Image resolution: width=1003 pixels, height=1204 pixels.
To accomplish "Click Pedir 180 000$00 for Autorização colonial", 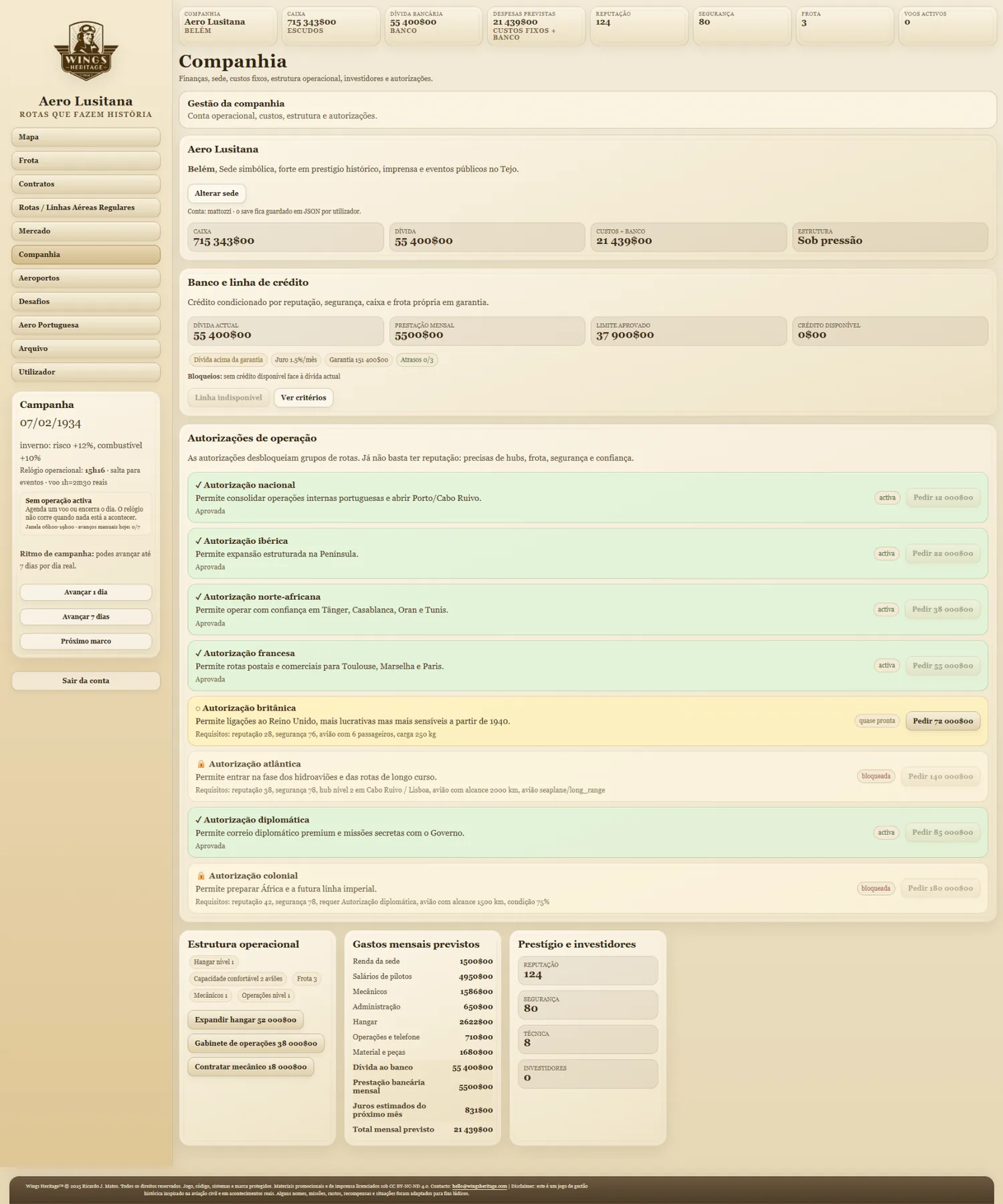I will [x=940, y=888].
